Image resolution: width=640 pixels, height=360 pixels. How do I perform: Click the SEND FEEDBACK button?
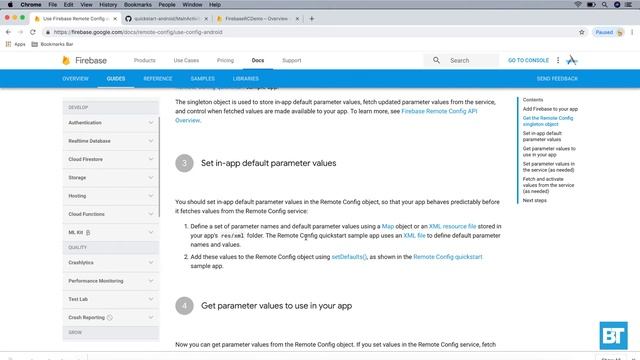tap(557, 79)
